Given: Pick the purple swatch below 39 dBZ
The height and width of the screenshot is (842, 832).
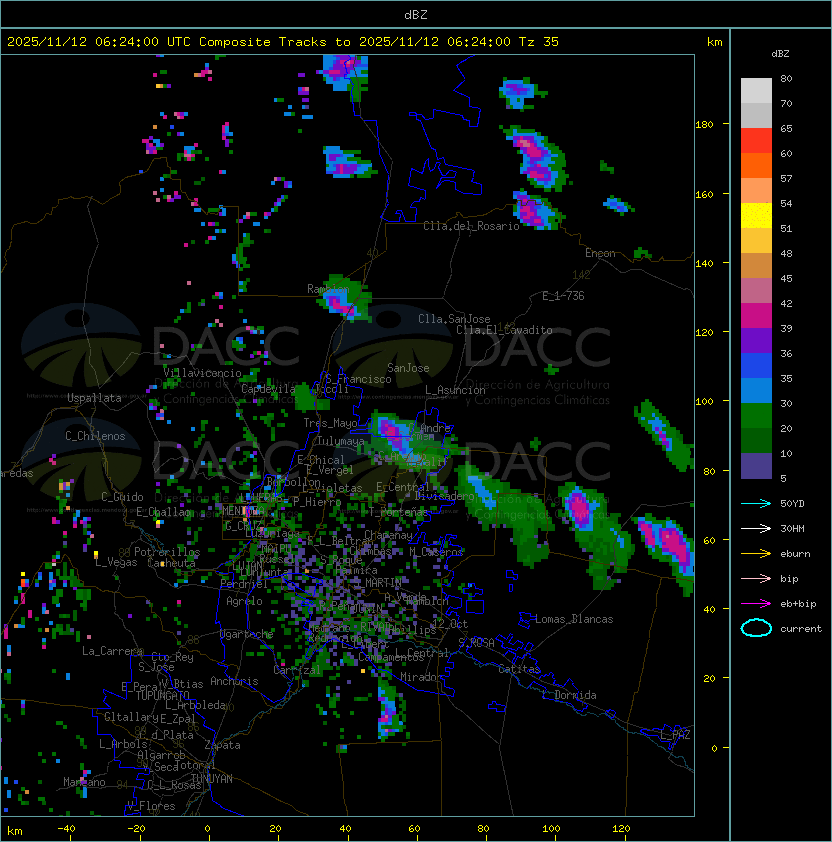Looking at the screenshot, I should point(756,341).
